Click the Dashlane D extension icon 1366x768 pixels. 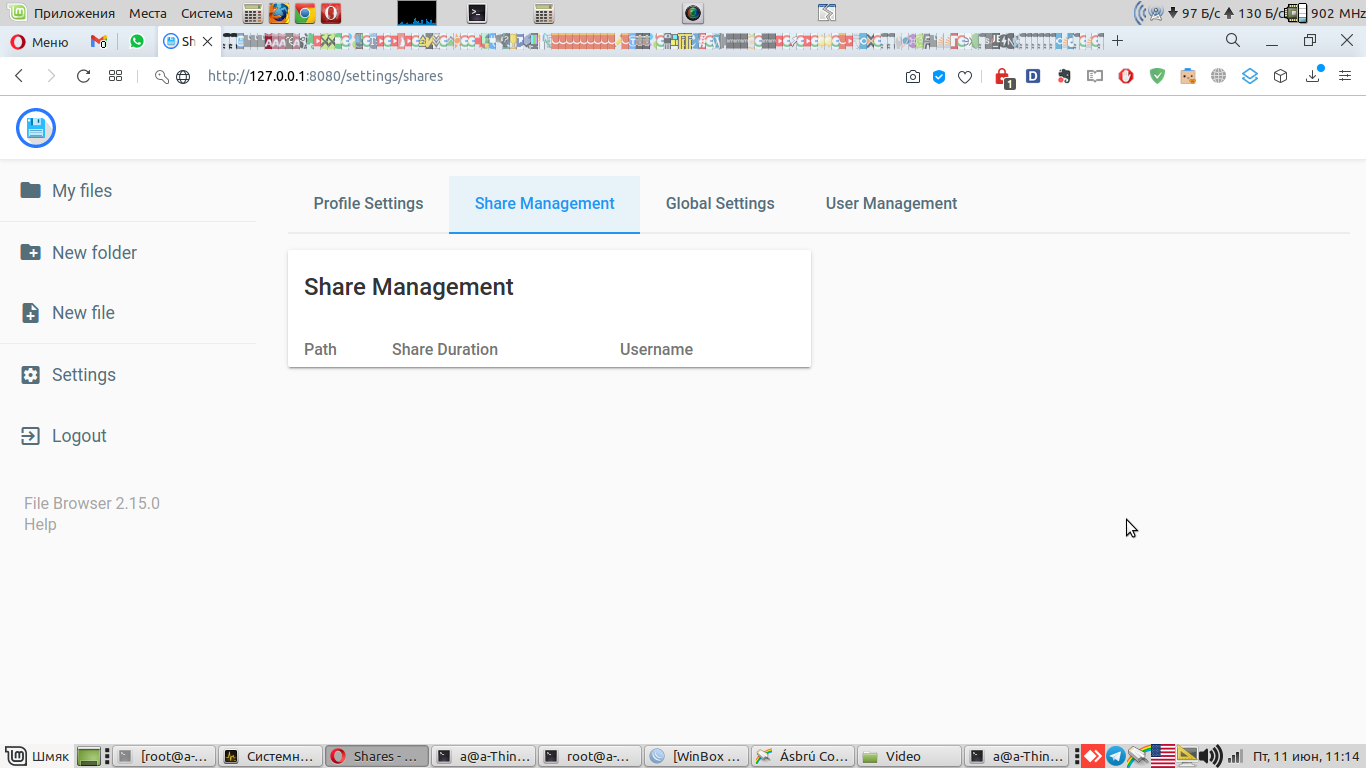click(1032, 76)
